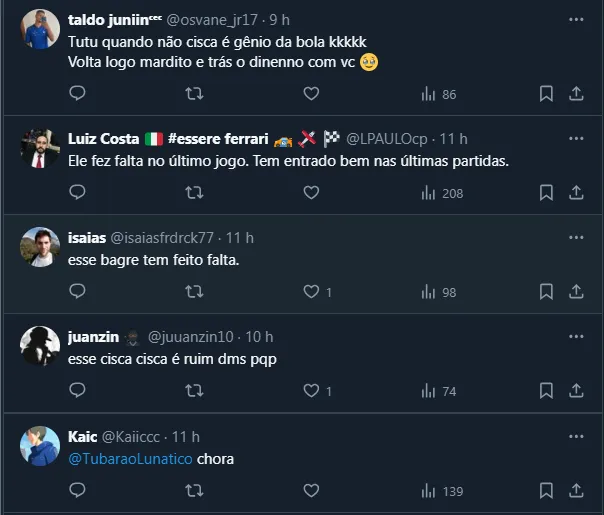Like juanzin's cisca cisca tweet
604x515 pixels.
[x=311, y=391]
